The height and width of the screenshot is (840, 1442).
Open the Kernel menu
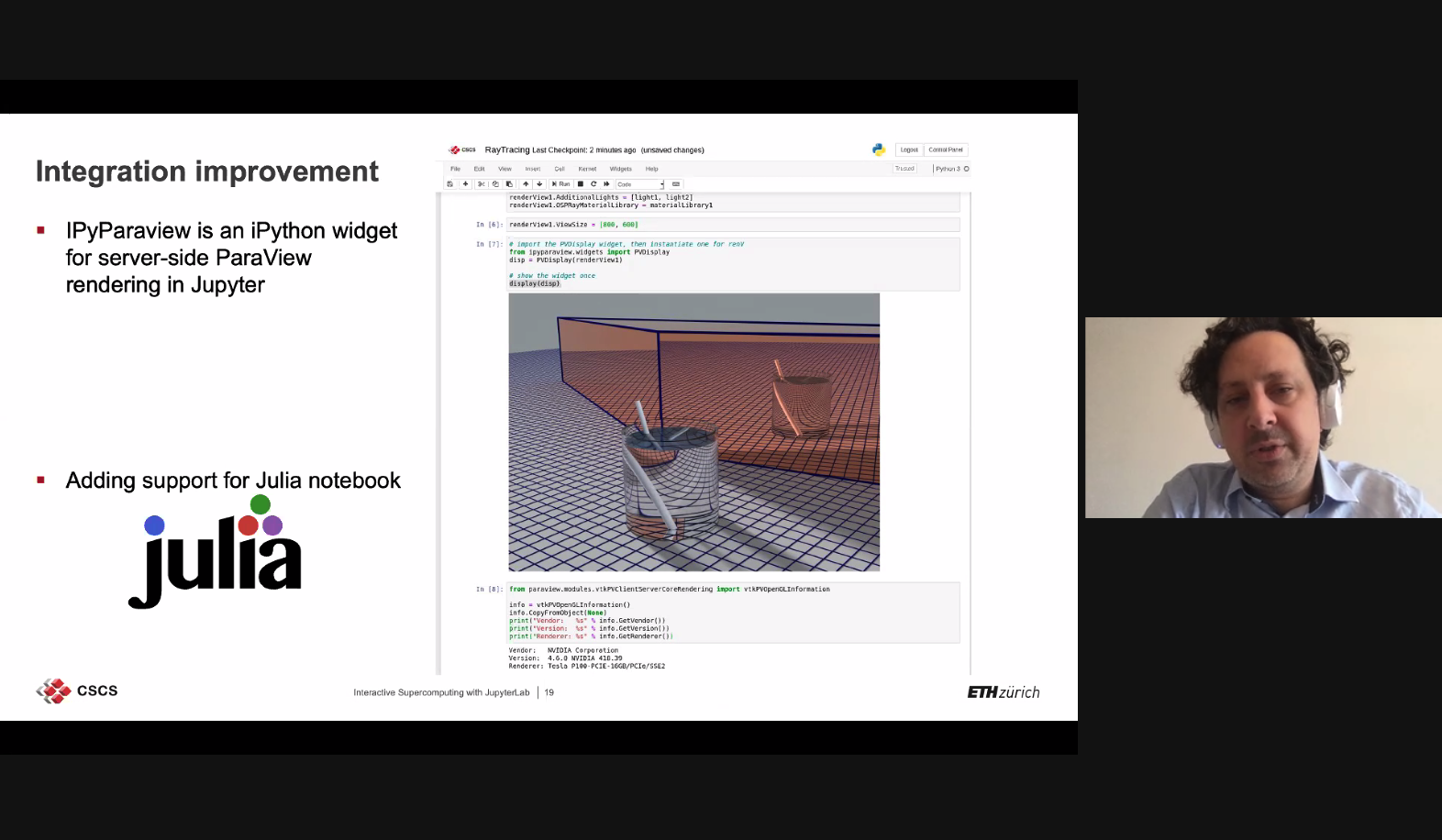(x=587, y=169)
